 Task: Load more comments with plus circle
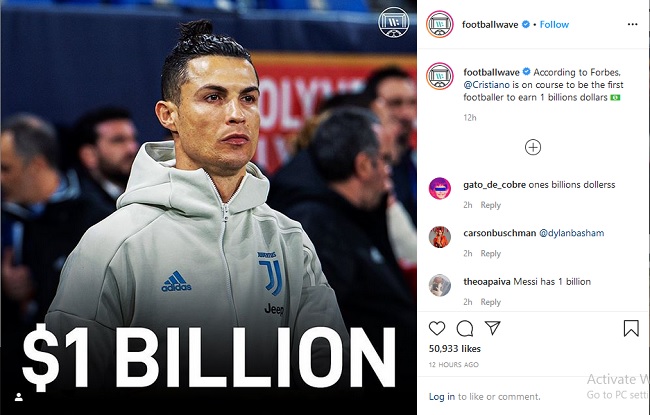click(533, 147)
